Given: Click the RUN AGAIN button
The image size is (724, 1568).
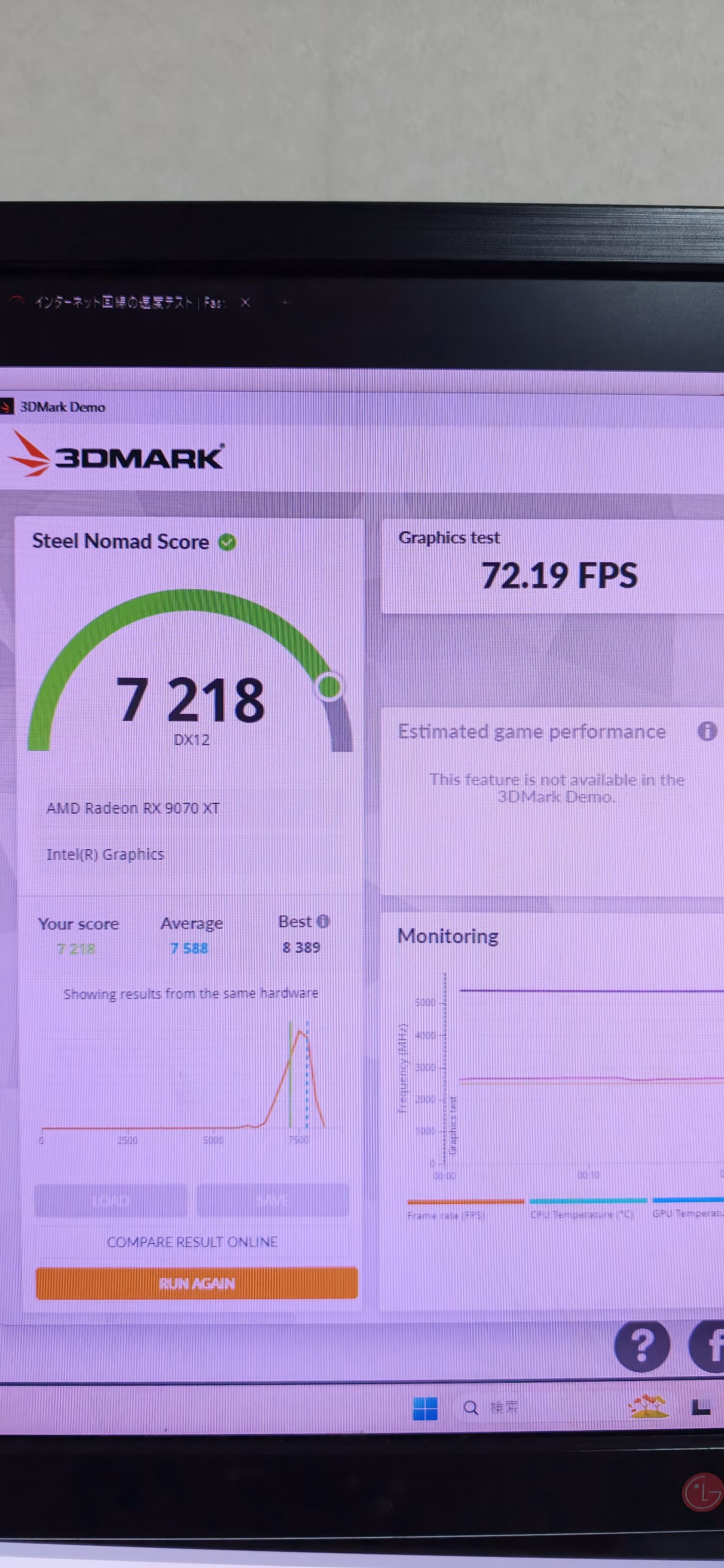Looking at the screenshot, I should (197, 1283).
